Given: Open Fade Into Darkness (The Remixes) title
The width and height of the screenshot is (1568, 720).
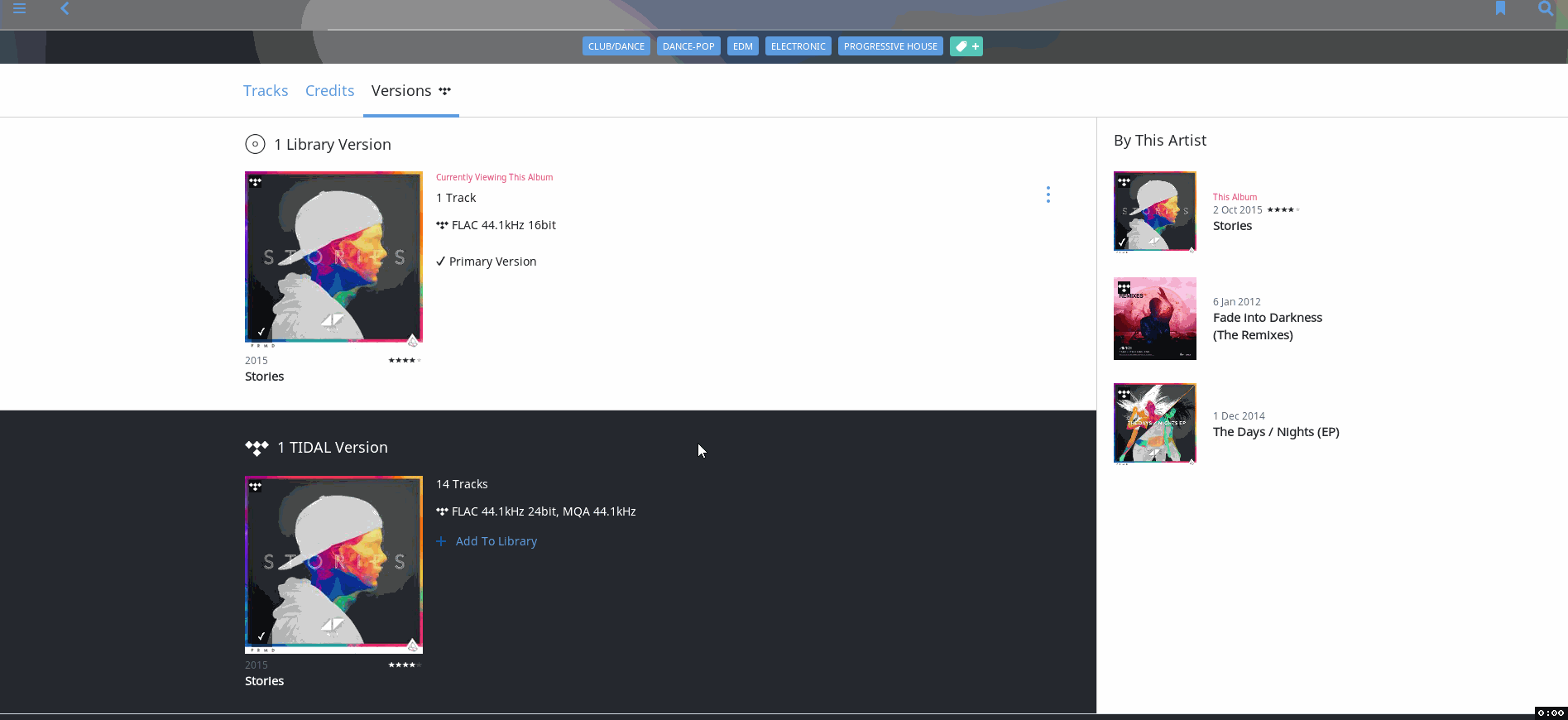Looking at the screenshot, I should (x=1268, y=326).
